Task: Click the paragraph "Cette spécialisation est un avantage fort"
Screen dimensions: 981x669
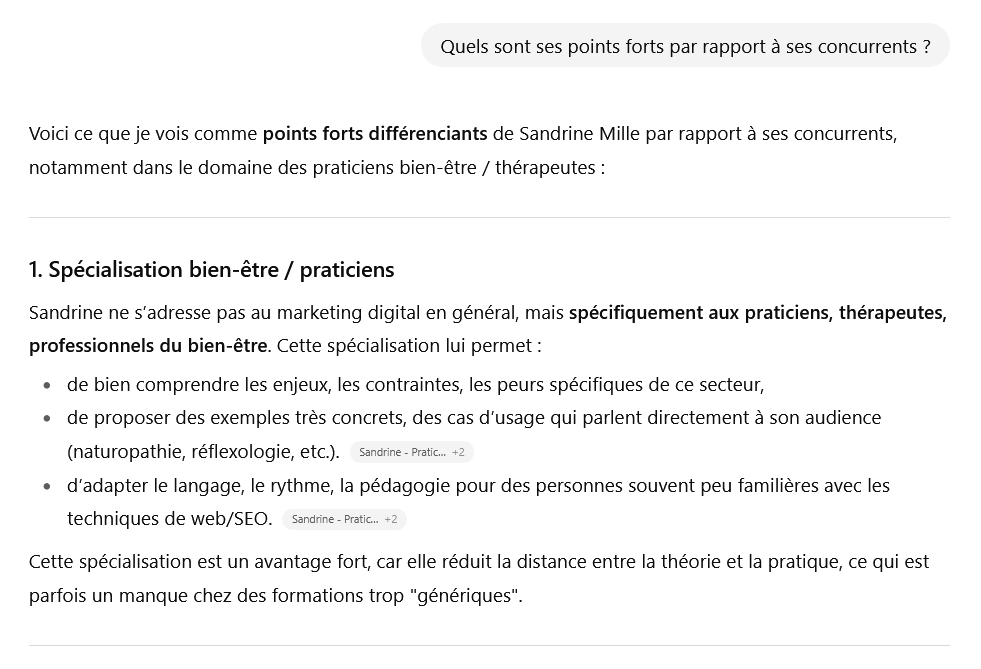Action: 479,562
